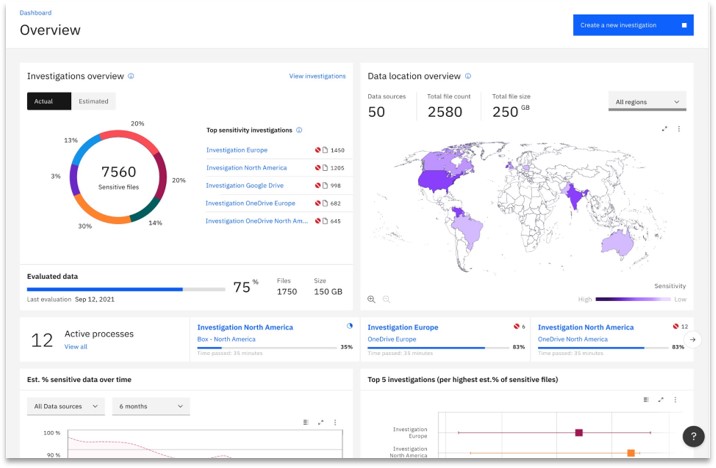
Task: Expand the All Data sources dropdown
Action: click(x=66, y=406)
